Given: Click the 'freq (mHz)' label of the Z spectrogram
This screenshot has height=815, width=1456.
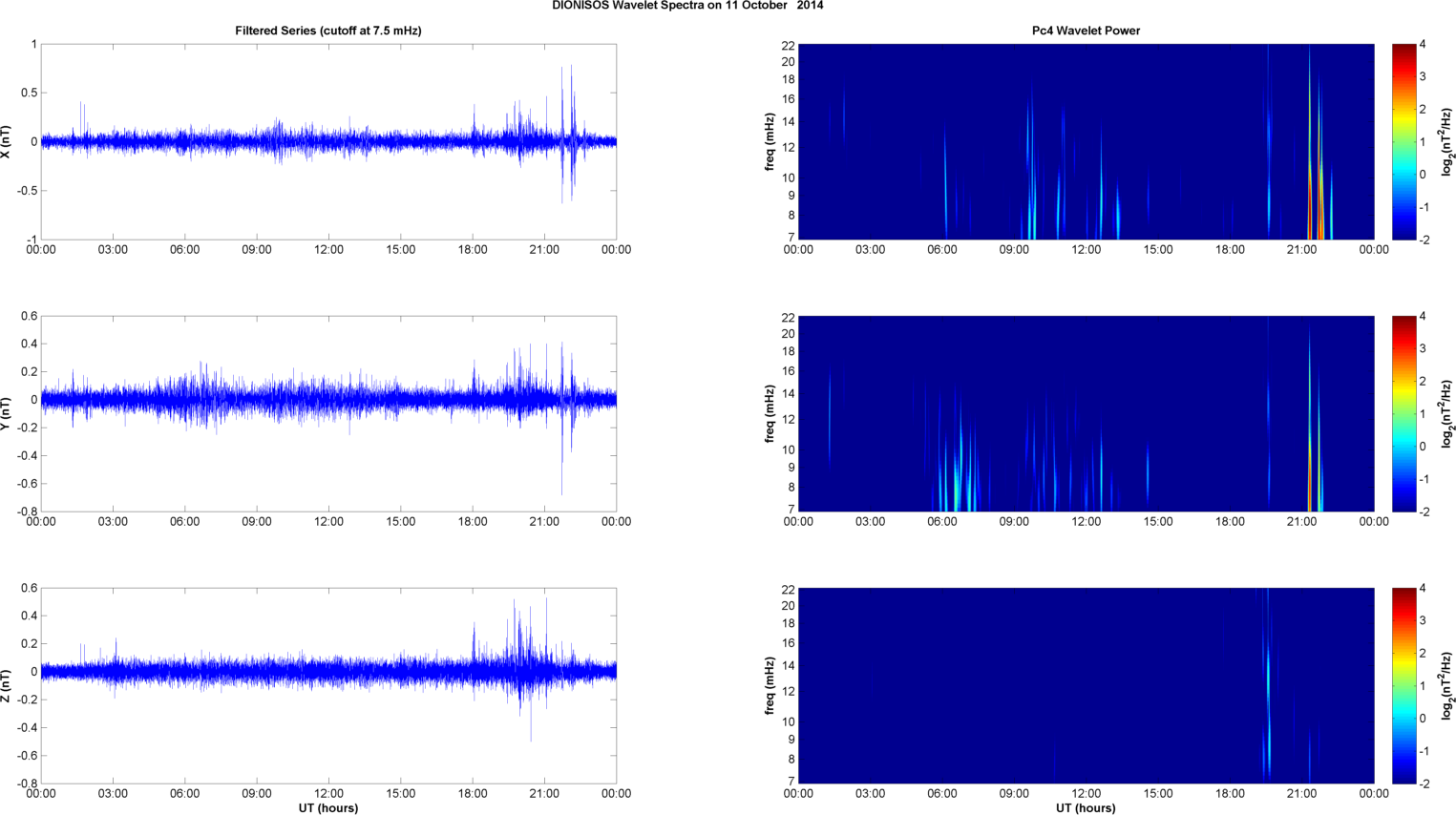Looking at the screenshot, I should [770, 685].
